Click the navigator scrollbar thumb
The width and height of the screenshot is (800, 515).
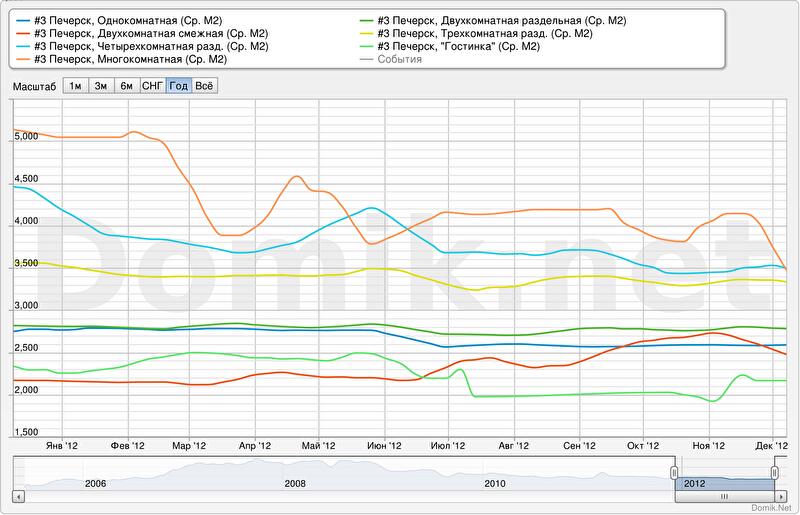pos(724,495)
